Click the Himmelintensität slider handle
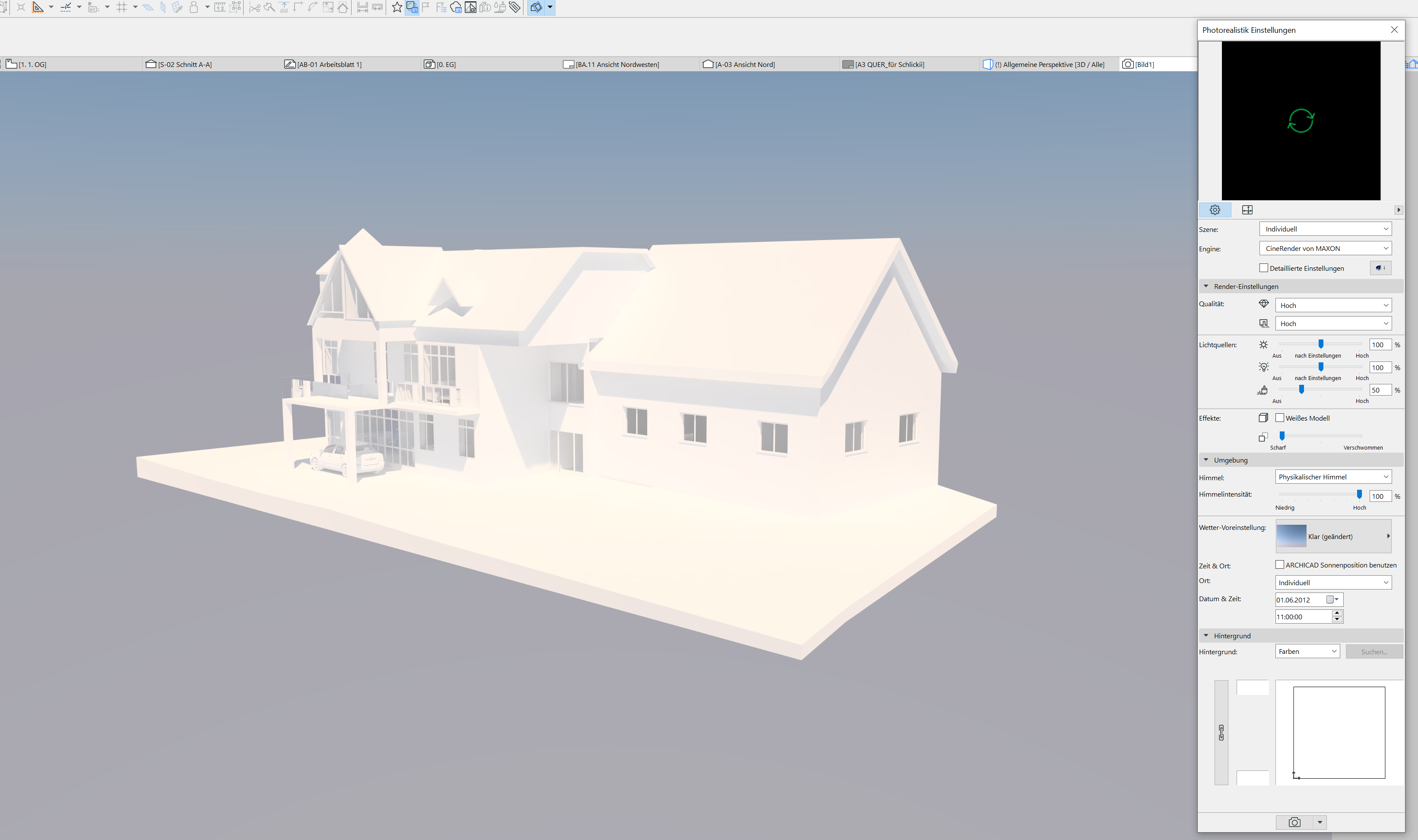 click(x=1359, y=494)
